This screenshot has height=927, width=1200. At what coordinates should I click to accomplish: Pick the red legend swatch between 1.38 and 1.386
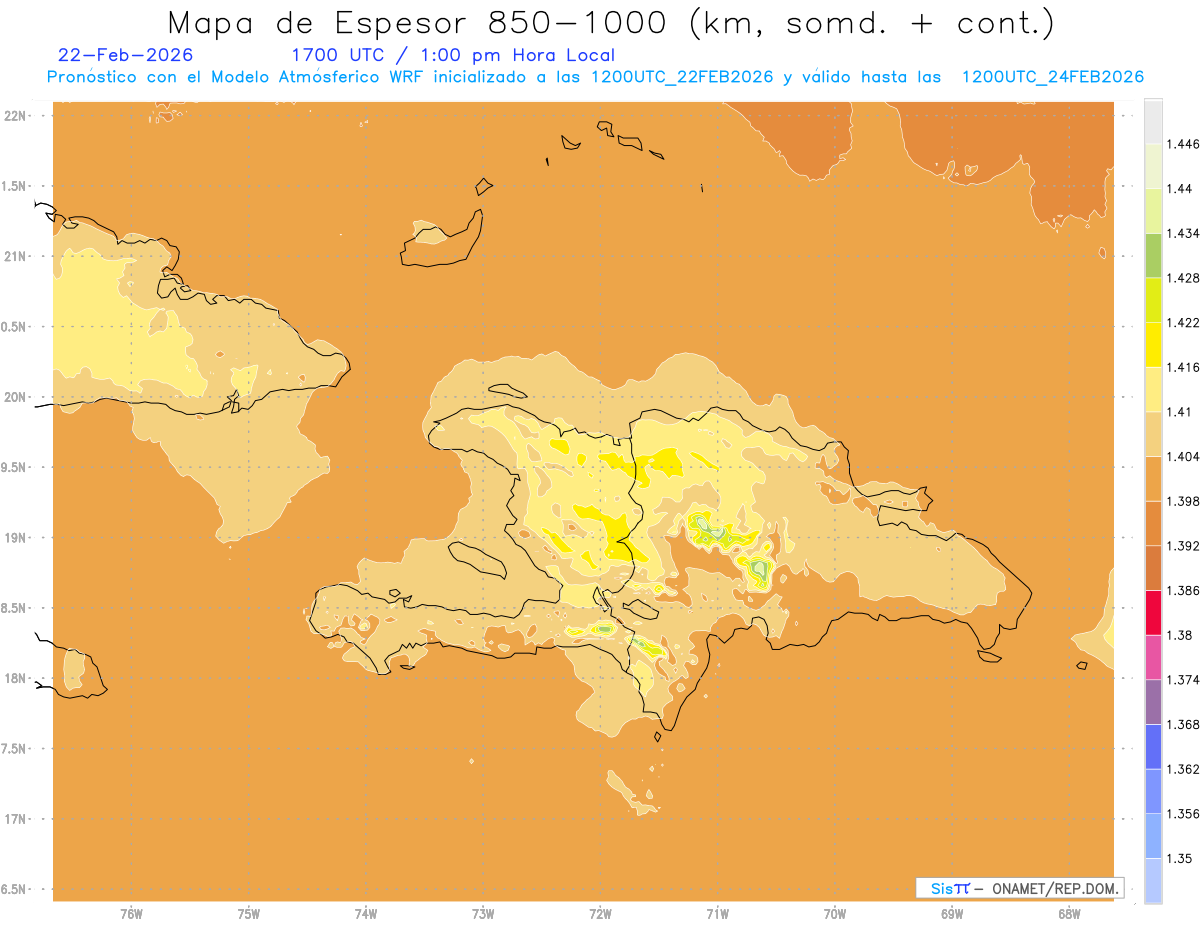(x=1153, y=613)
